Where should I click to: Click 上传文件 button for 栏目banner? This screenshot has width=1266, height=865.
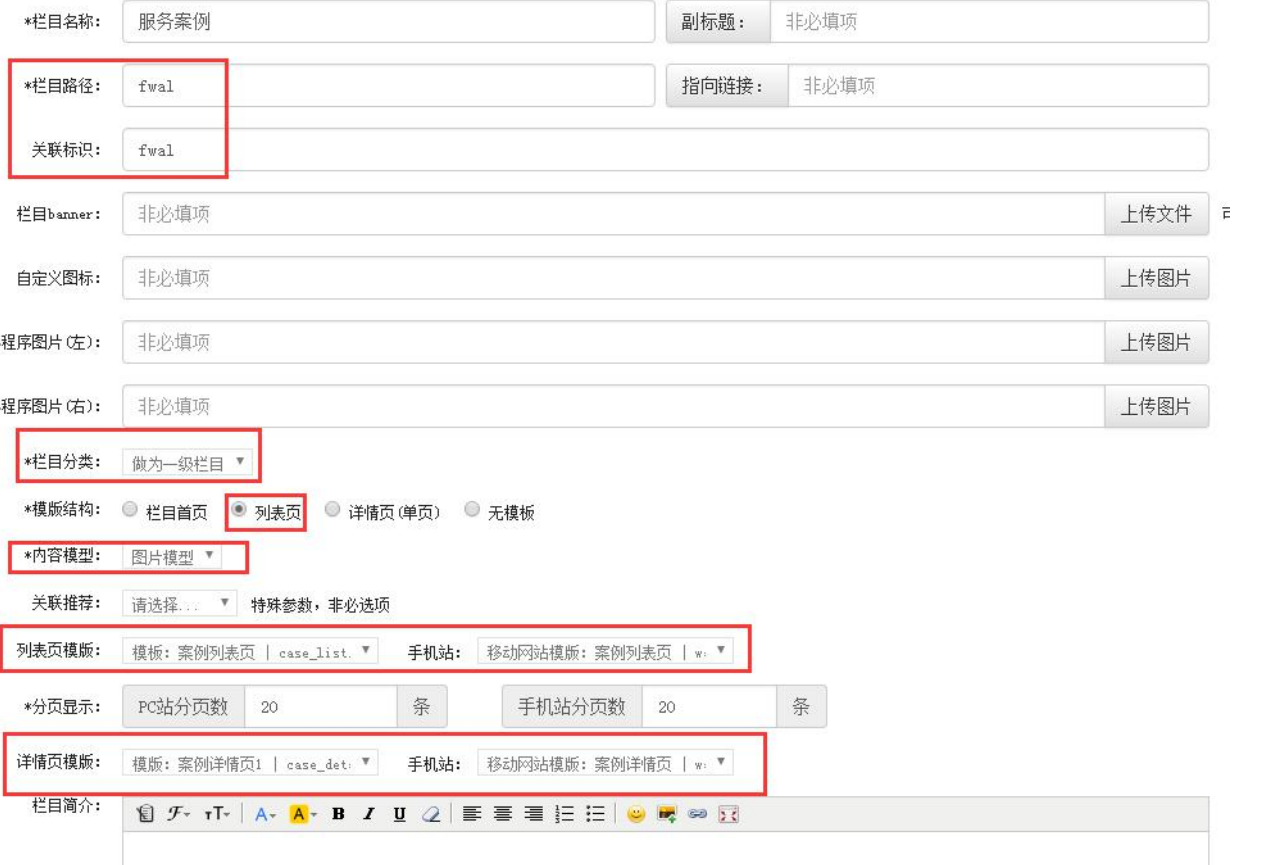tap(1156, 214)
